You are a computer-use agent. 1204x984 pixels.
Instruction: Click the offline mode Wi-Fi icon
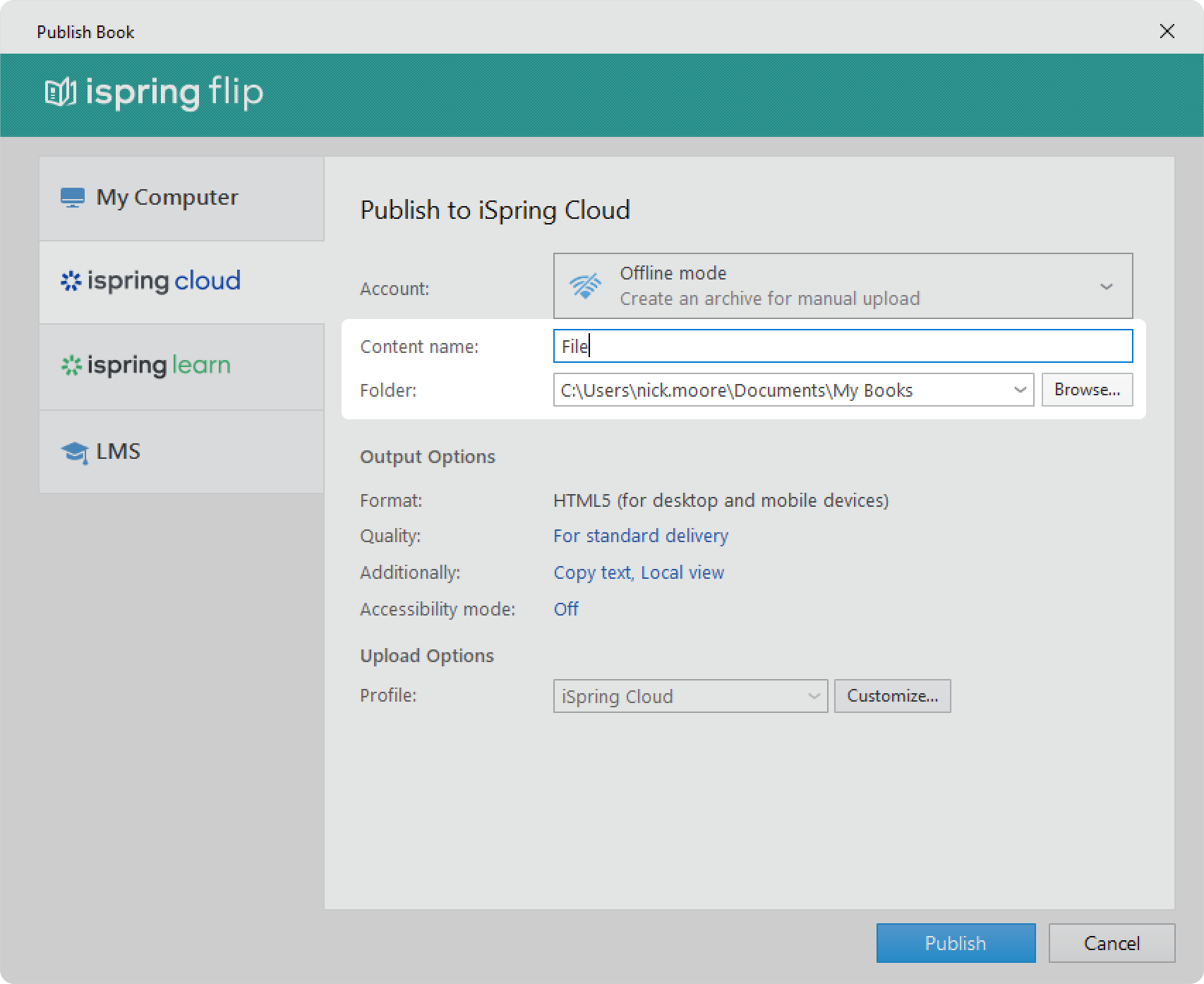[x=585, y=286]
